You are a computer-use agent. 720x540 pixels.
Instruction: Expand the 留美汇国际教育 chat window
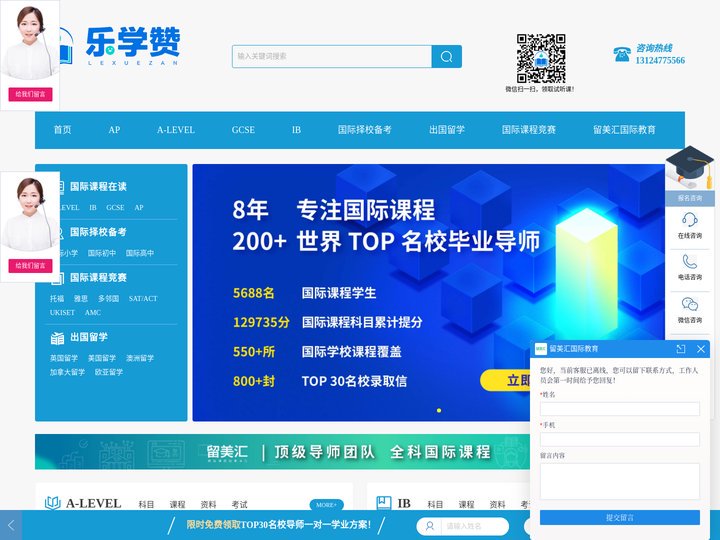tap(681, 349)
